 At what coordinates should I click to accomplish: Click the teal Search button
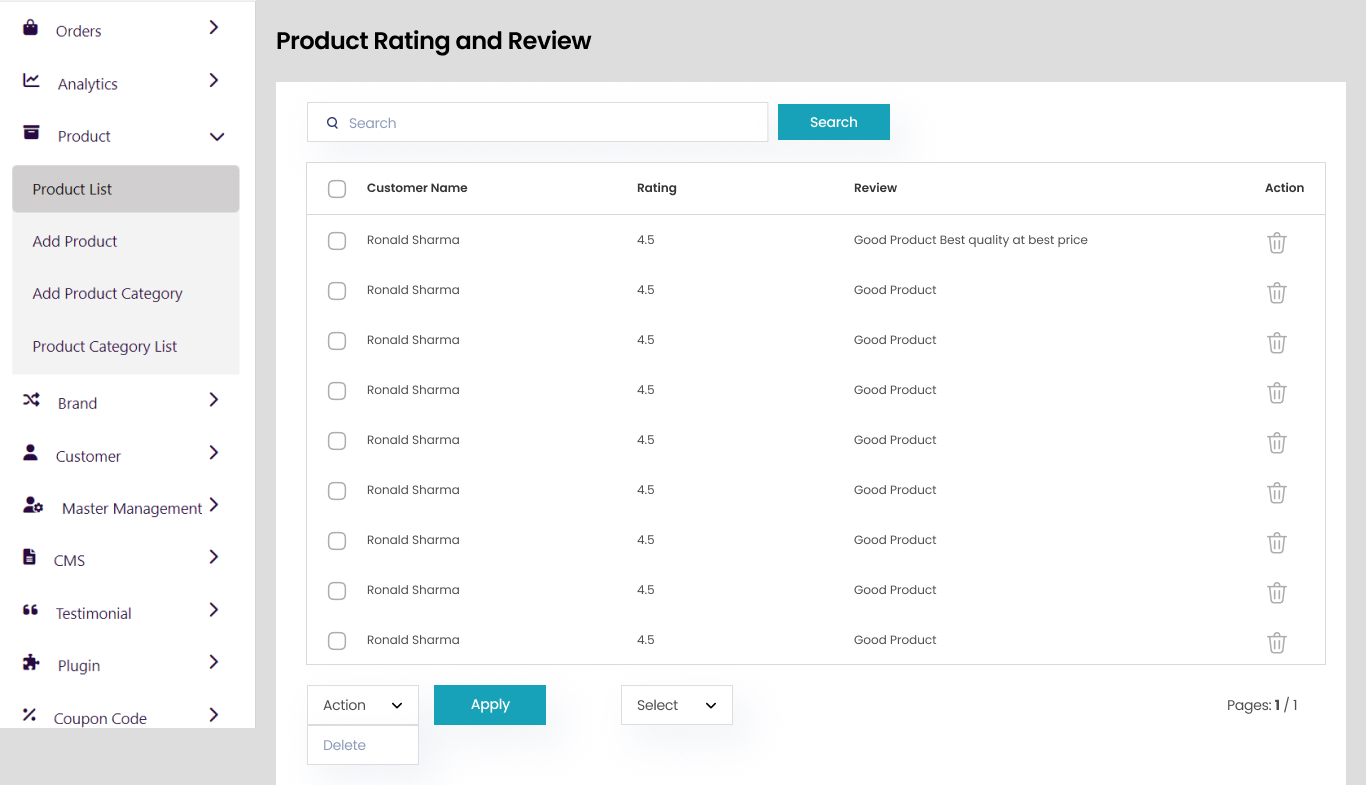point(834,122)
